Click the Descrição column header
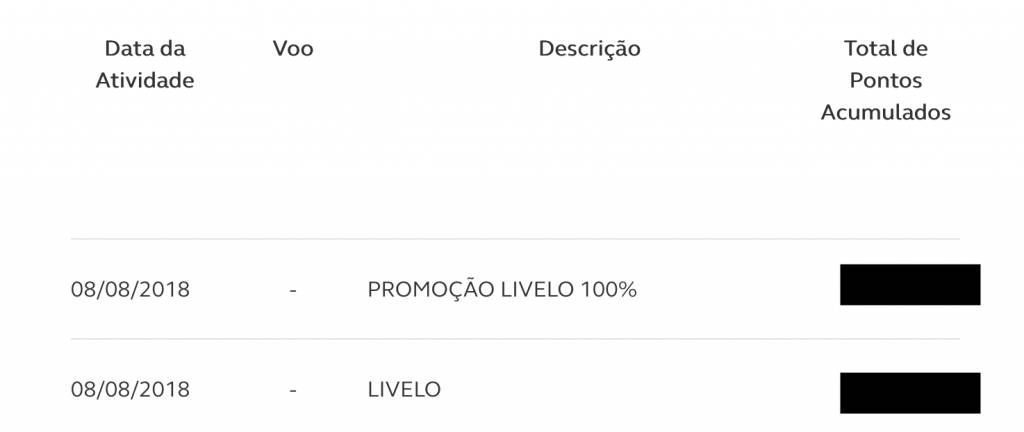 coord(589,49)
